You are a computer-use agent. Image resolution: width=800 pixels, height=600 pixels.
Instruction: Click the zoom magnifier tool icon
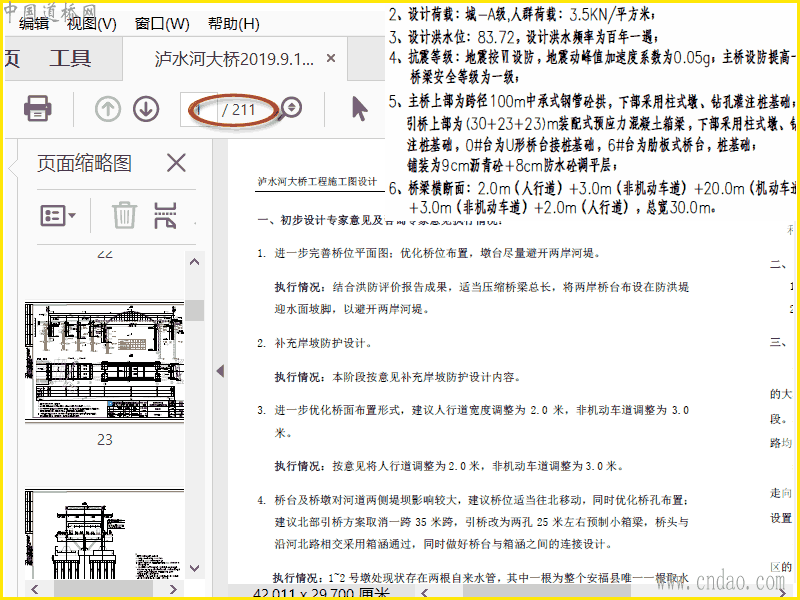[x=290, y=109]
